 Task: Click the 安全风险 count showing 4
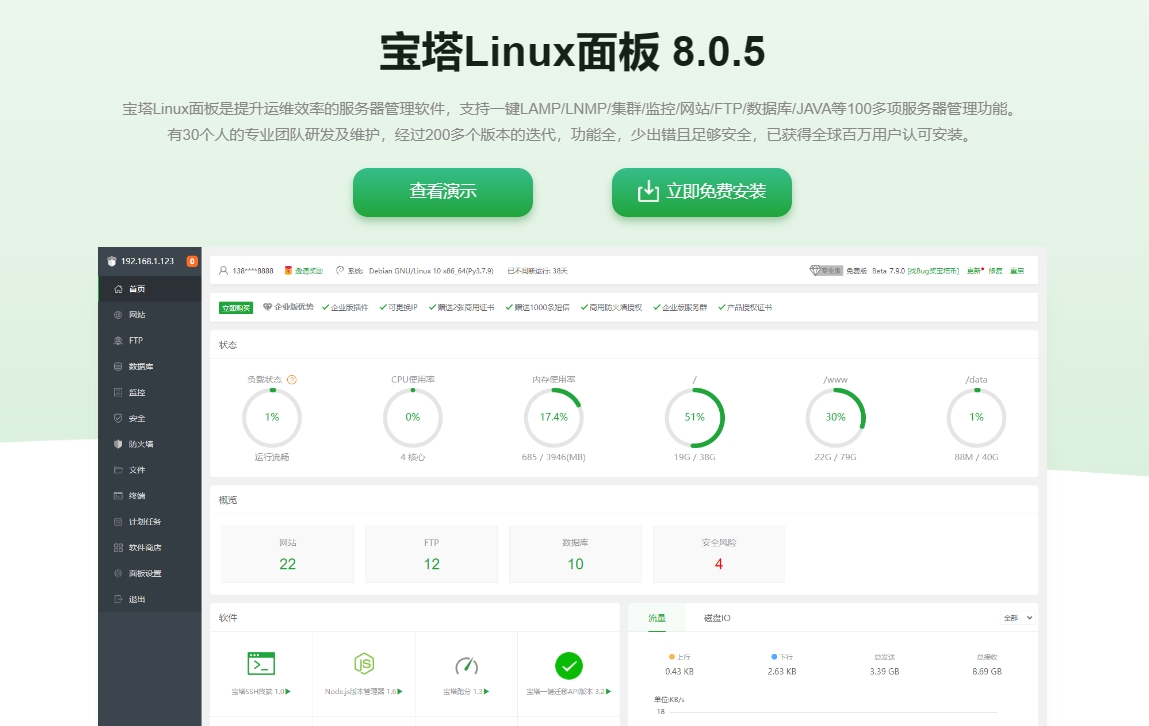[x=718, y=564]
